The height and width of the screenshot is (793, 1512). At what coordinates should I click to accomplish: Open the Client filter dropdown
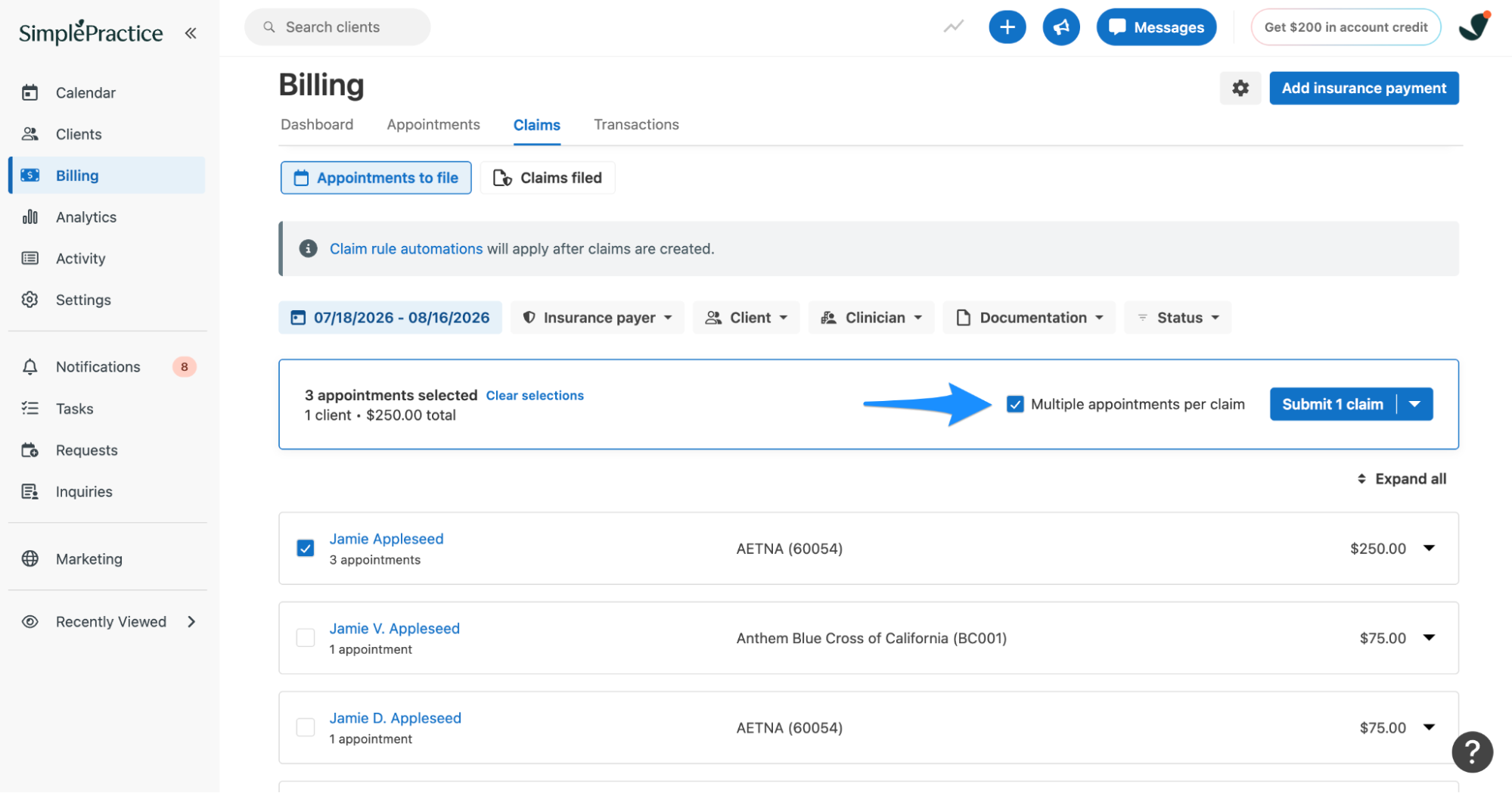[x=747, y=318]
